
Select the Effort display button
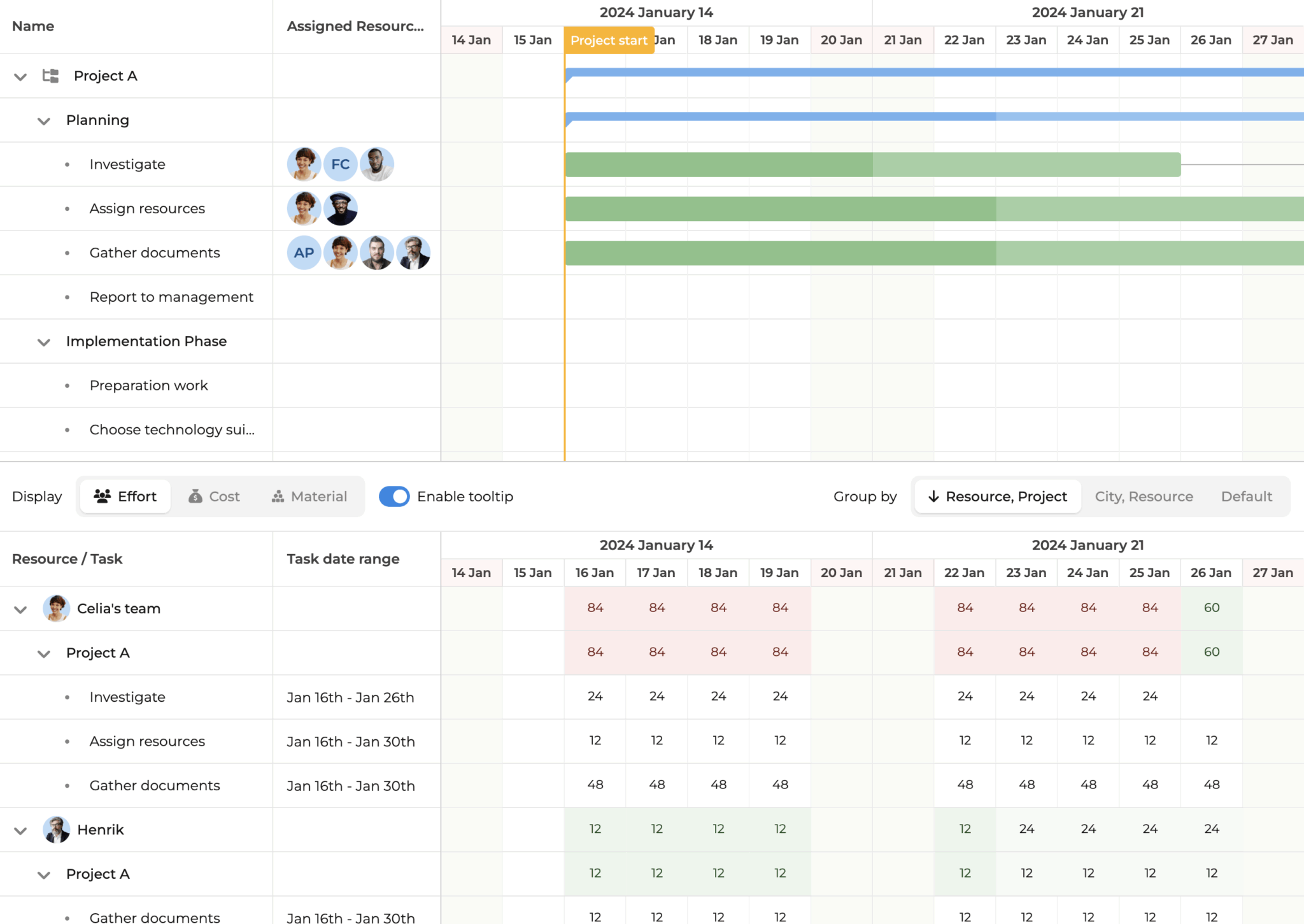[x=125, y=496]
